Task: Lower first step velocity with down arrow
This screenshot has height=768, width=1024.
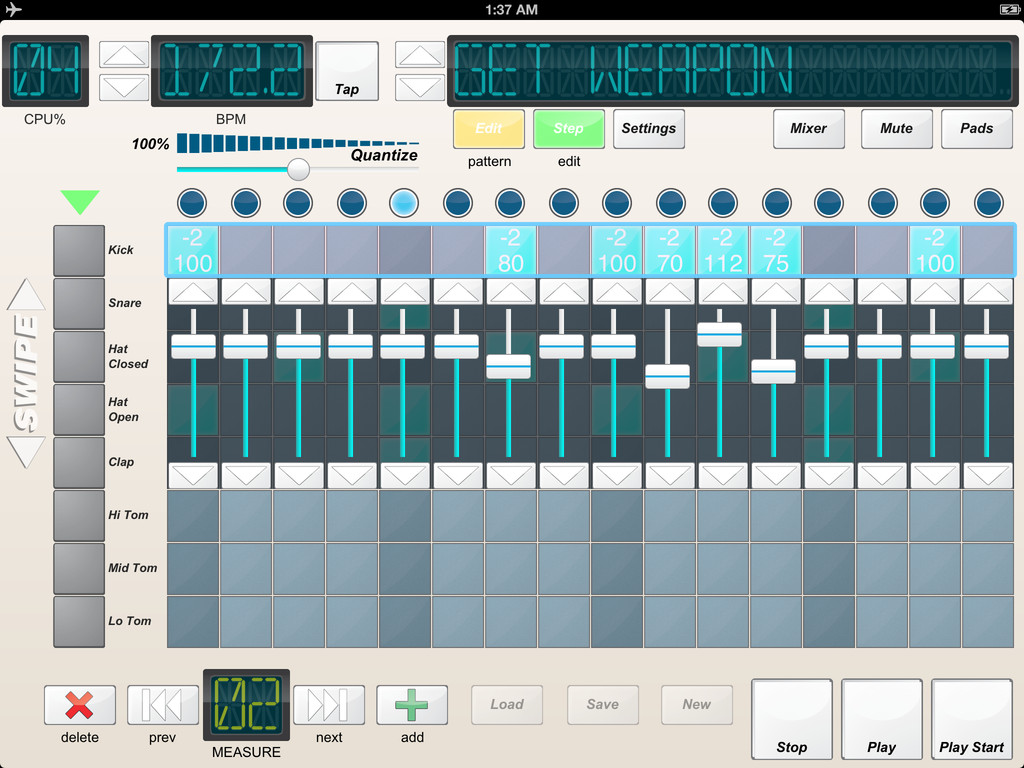Action: (x=193, y=475)
